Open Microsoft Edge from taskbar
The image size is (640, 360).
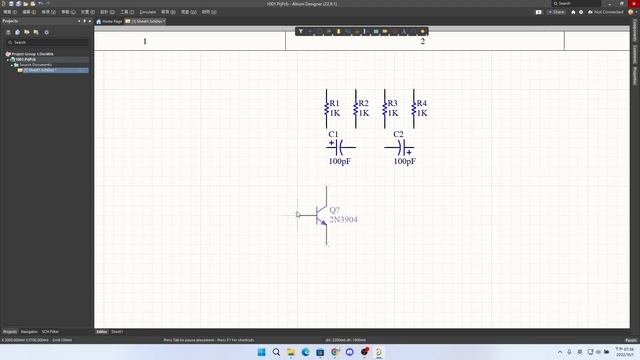pos(305,352)
